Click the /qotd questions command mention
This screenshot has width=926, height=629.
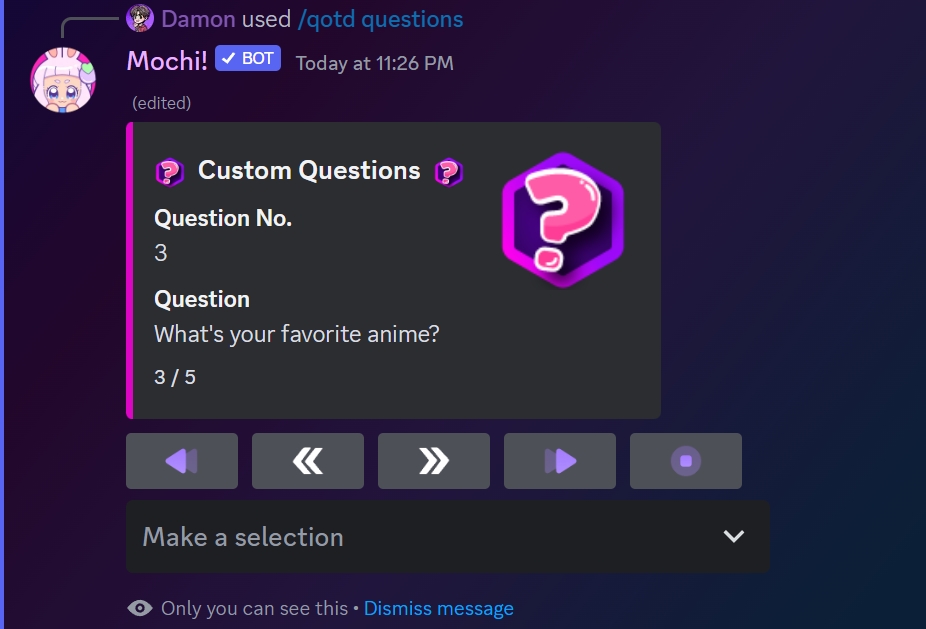pos(380,18)
